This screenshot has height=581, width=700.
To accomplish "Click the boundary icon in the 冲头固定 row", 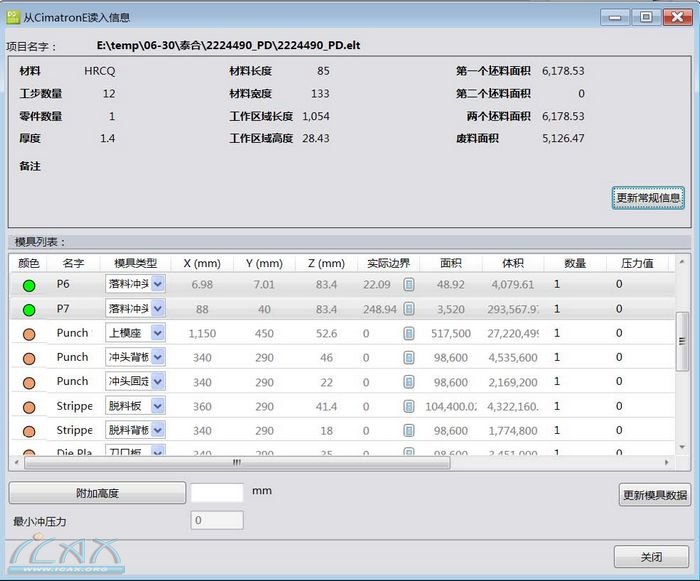I will (x=409, y=381).
